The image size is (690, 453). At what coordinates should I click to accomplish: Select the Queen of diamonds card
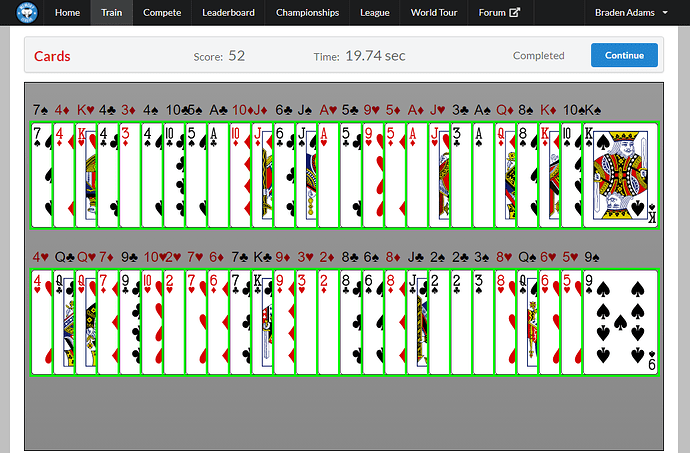point(505,175)
